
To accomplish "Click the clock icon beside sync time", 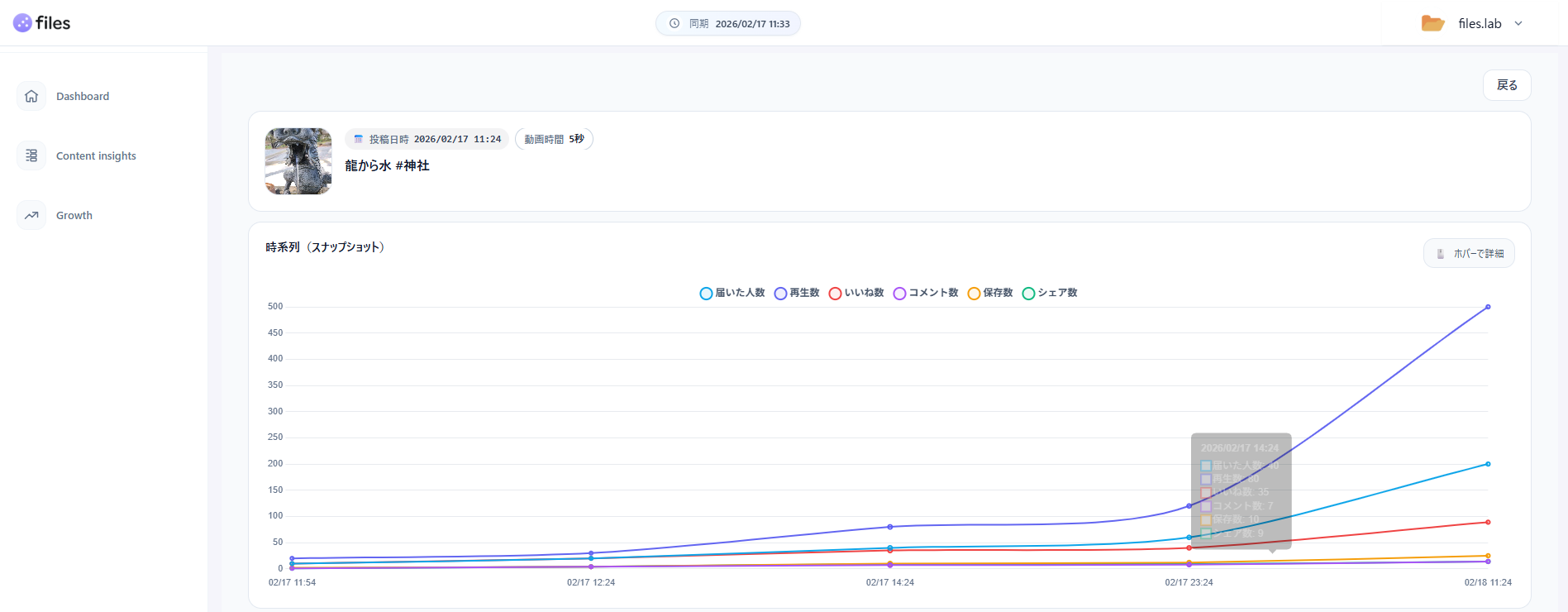I will coord(674,23).
